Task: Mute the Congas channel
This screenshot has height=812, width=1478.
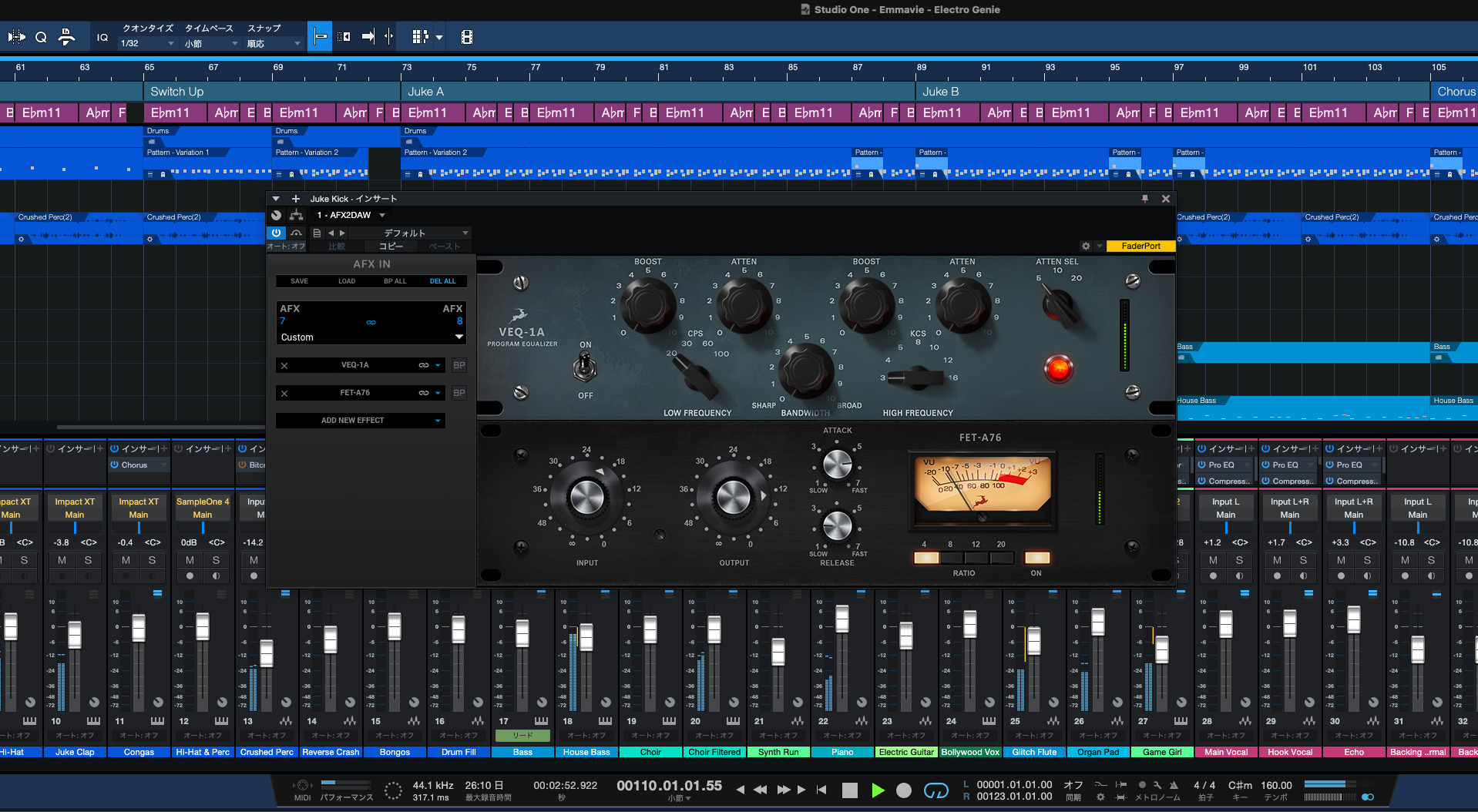Action: [x=126, y=560]
